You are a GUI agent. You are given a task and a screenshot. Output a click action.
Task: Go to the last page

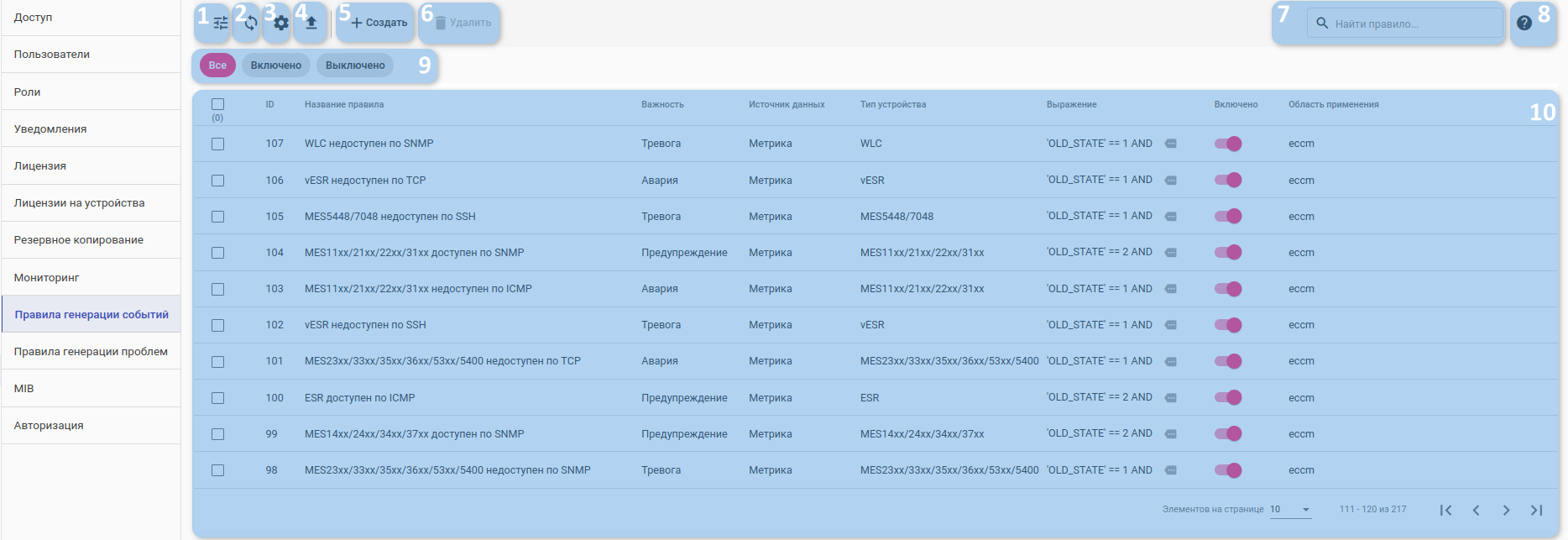pyautogui.click(x=1536, y=510)
